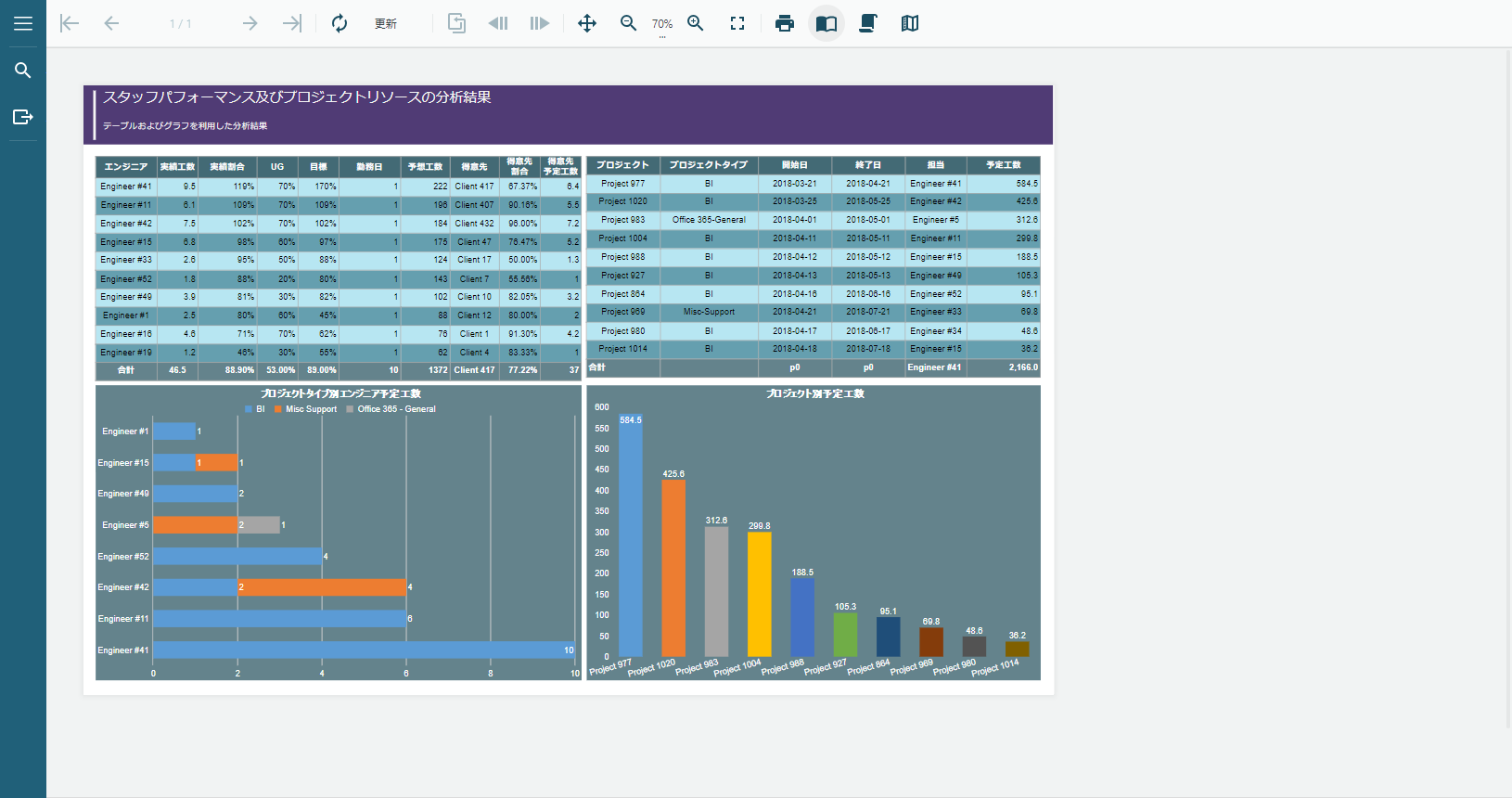Click the report title スタッフパフォーマンス heading
The width and height of the screenshot is (1512, 798).
(297, 97)
